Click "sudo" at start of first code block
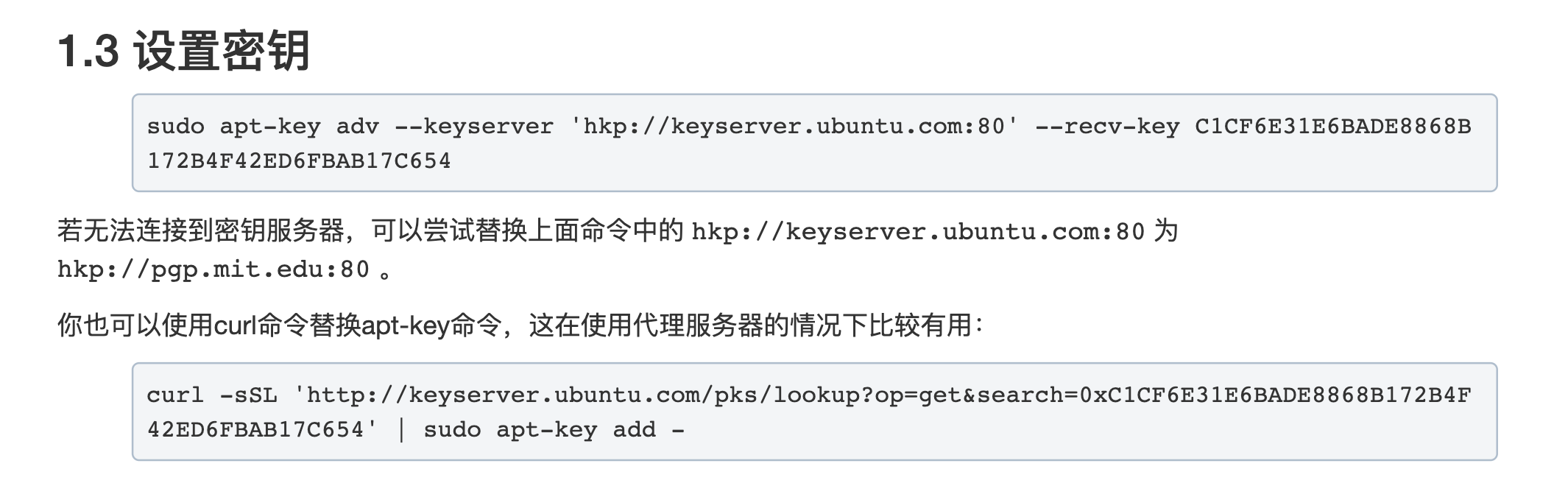This screenshot has height=483, width=1568. click(x=175, y=127)
